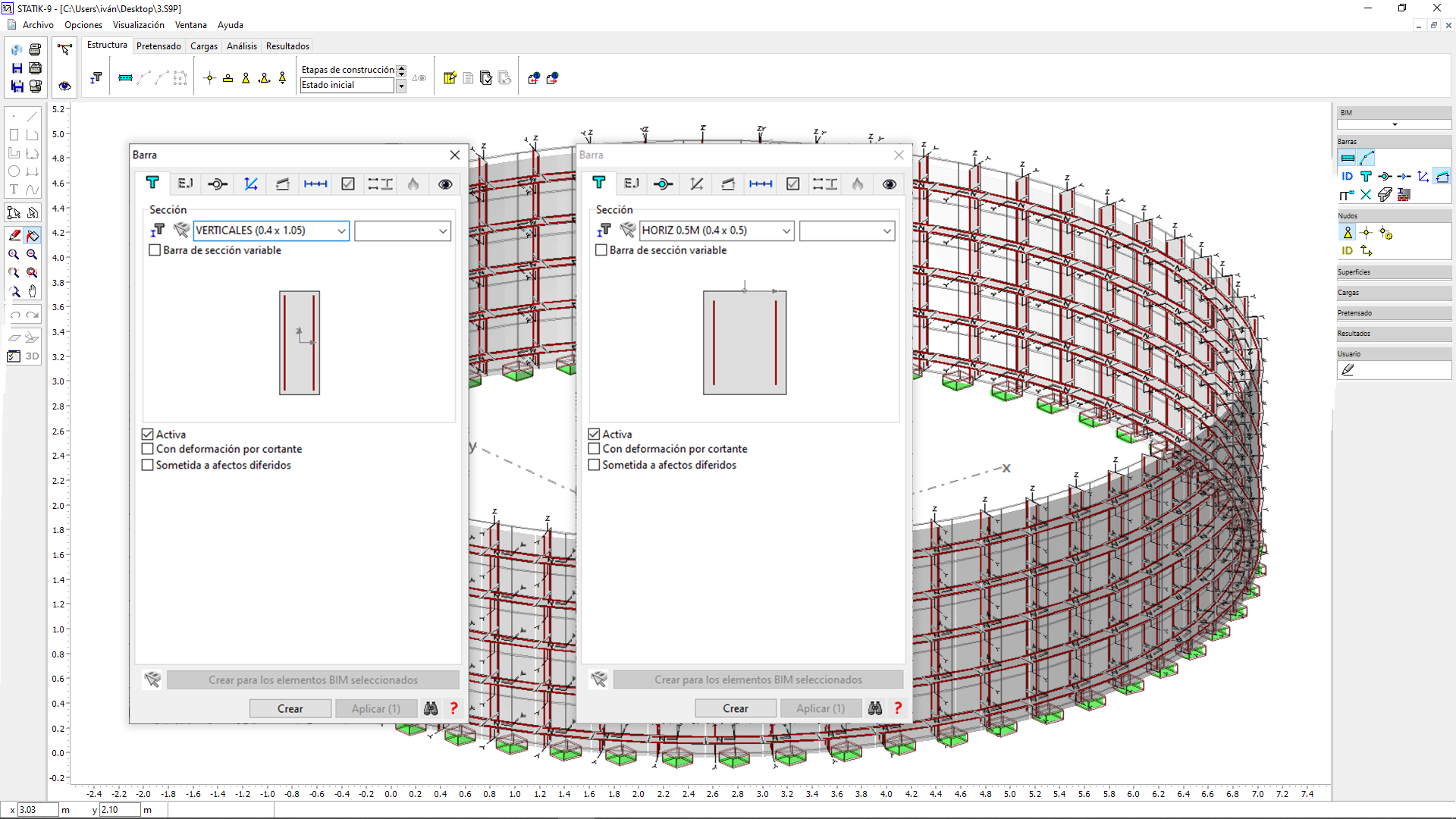
Task: Open the Estado inicial construction stage dropdown
Action: pyautogui.click(x=401, y=86)
